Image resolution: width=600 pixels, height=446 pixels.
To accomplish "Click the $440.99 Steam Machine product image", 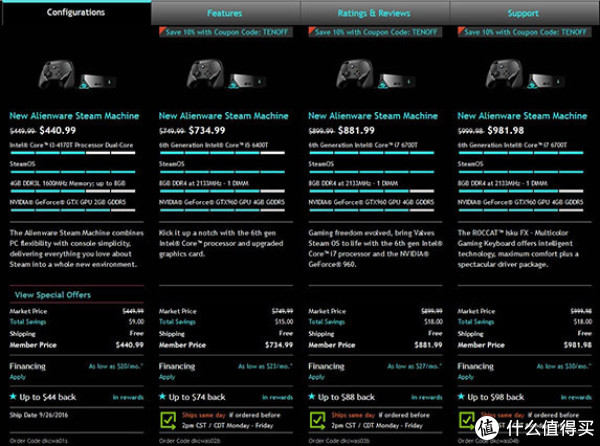I will tap(77, 75).
